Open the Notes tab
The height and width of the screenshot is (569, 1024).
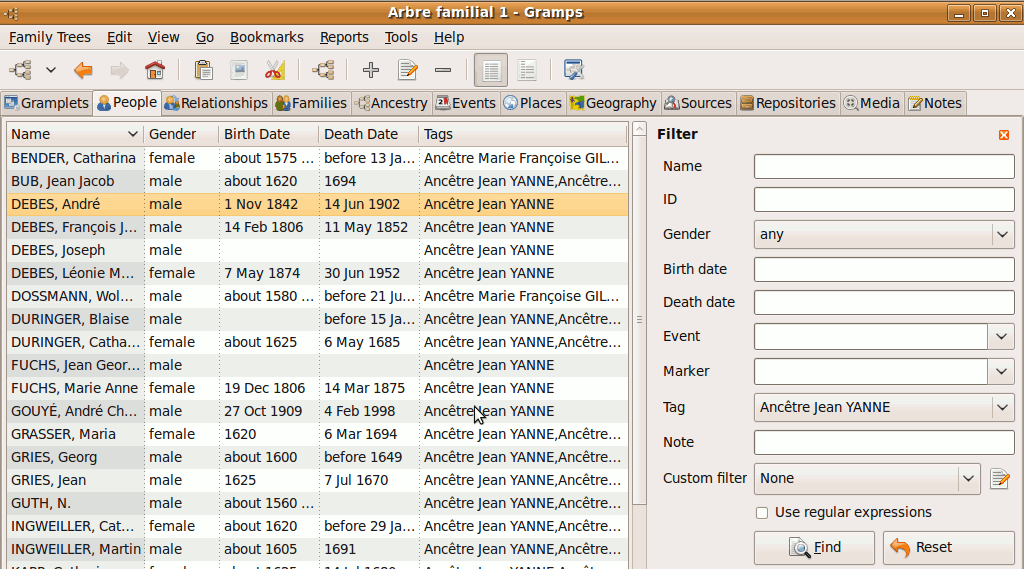[935, 103]
